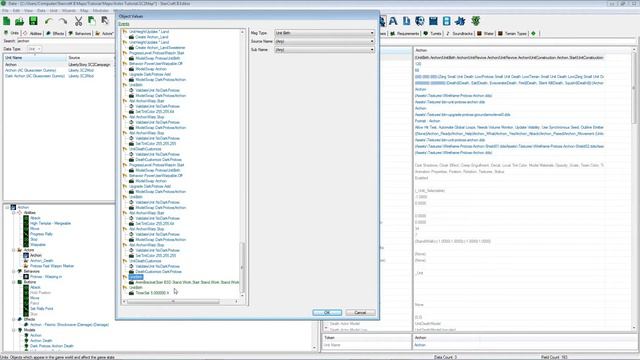Click the Search field containing archon

(65, 41)
